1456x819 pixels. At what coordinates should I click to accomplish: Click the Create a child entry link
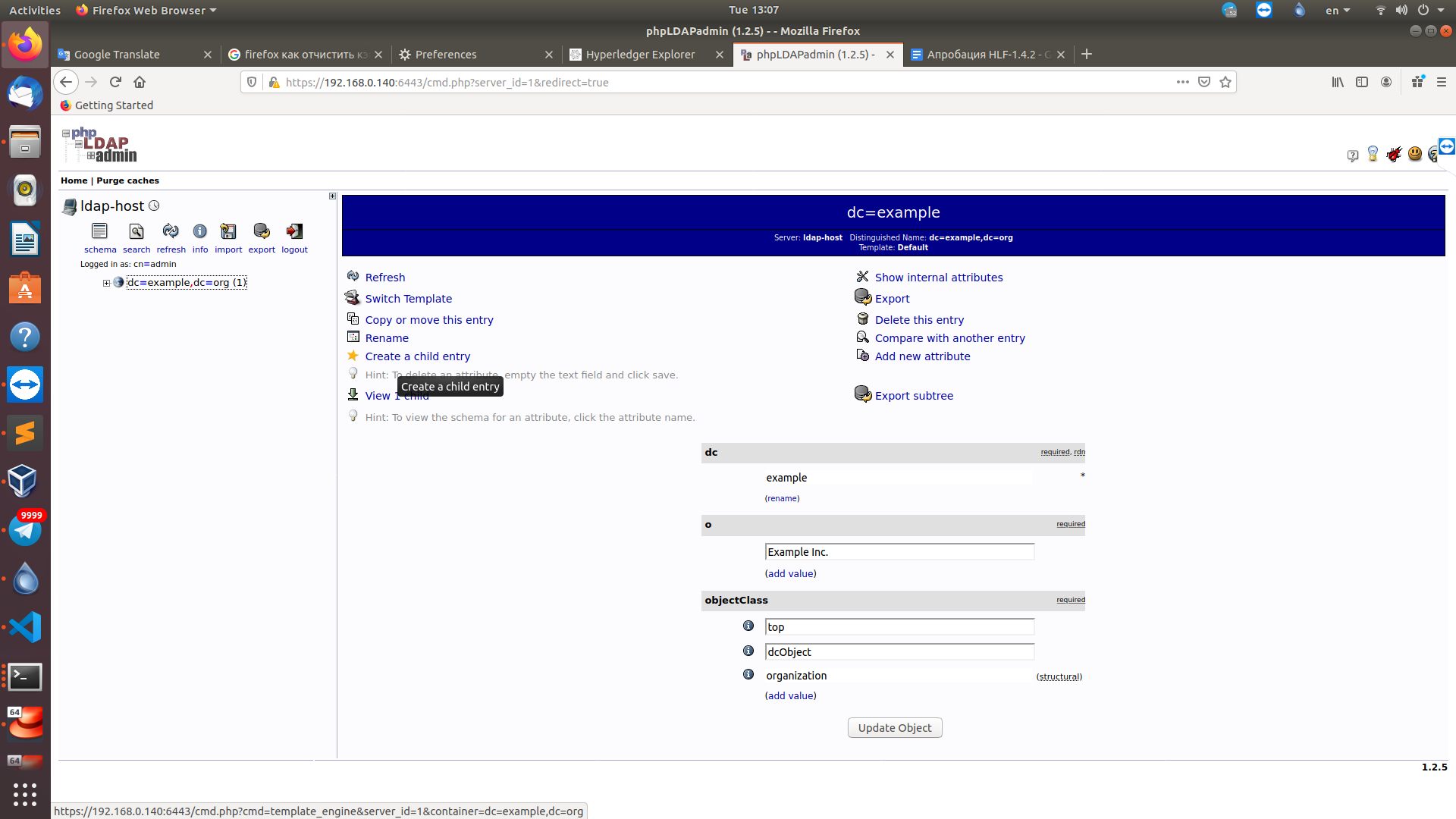(x=418, y=356)
